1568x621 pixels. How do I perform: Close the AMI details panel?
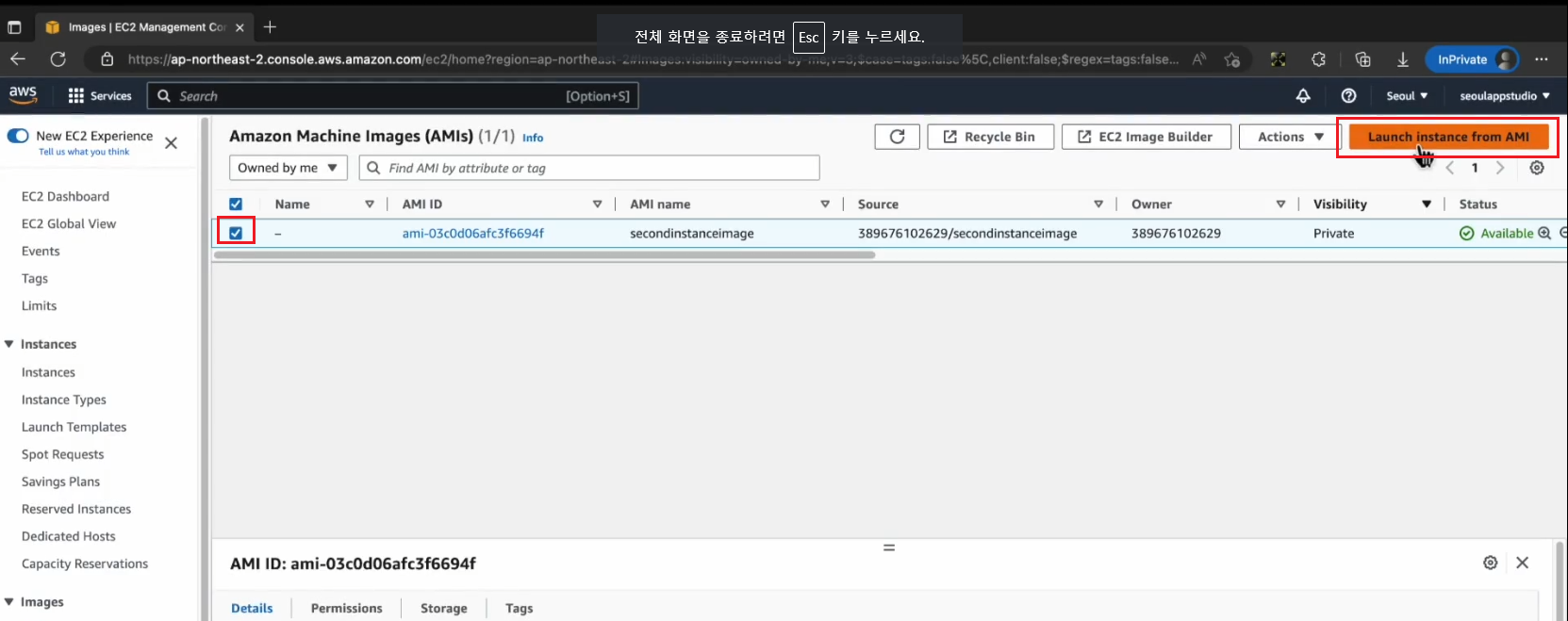point(1522,563)
